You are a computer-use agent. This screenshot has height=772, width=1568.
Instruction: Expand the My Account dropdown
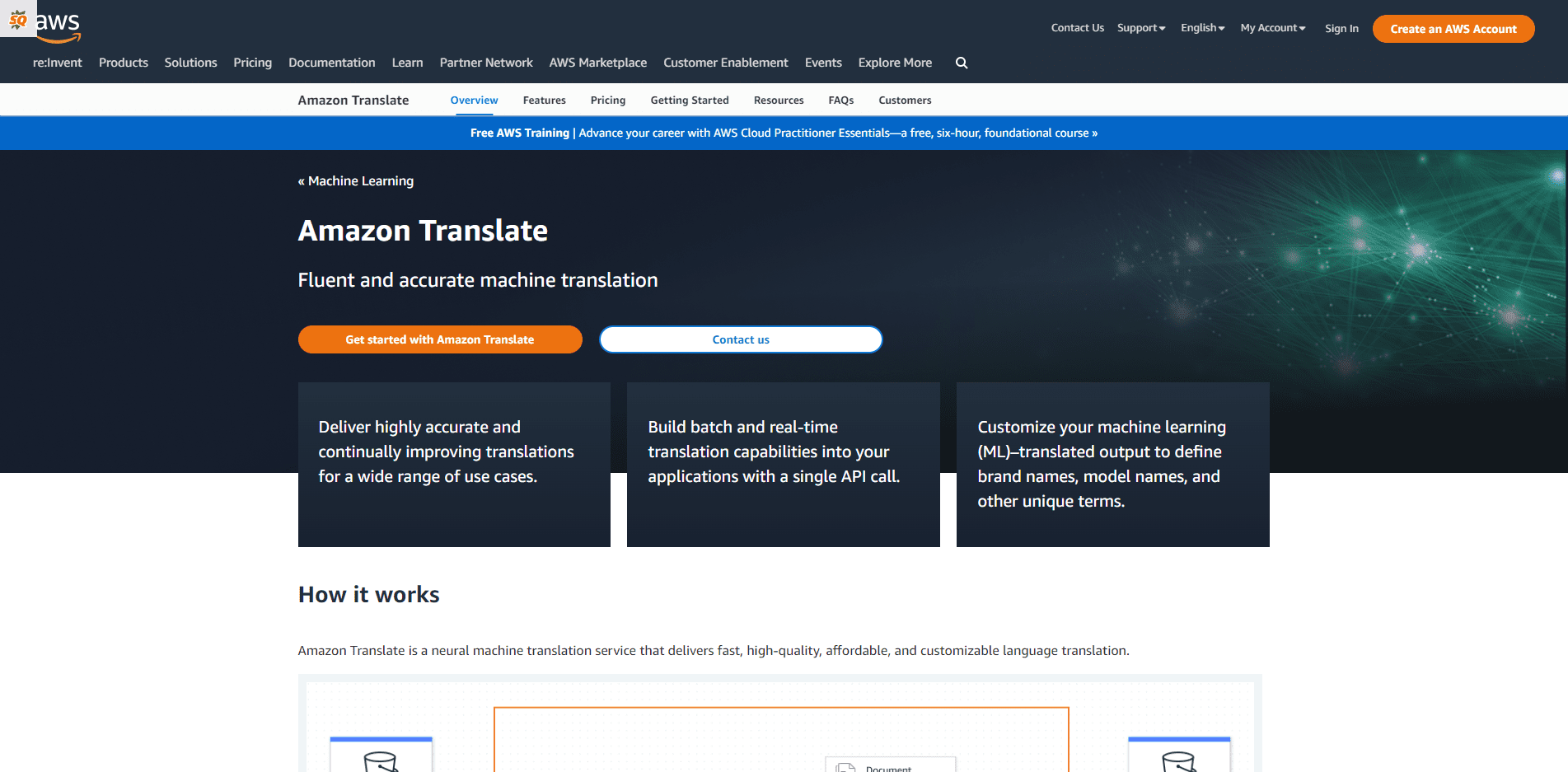pos(1271,27)
